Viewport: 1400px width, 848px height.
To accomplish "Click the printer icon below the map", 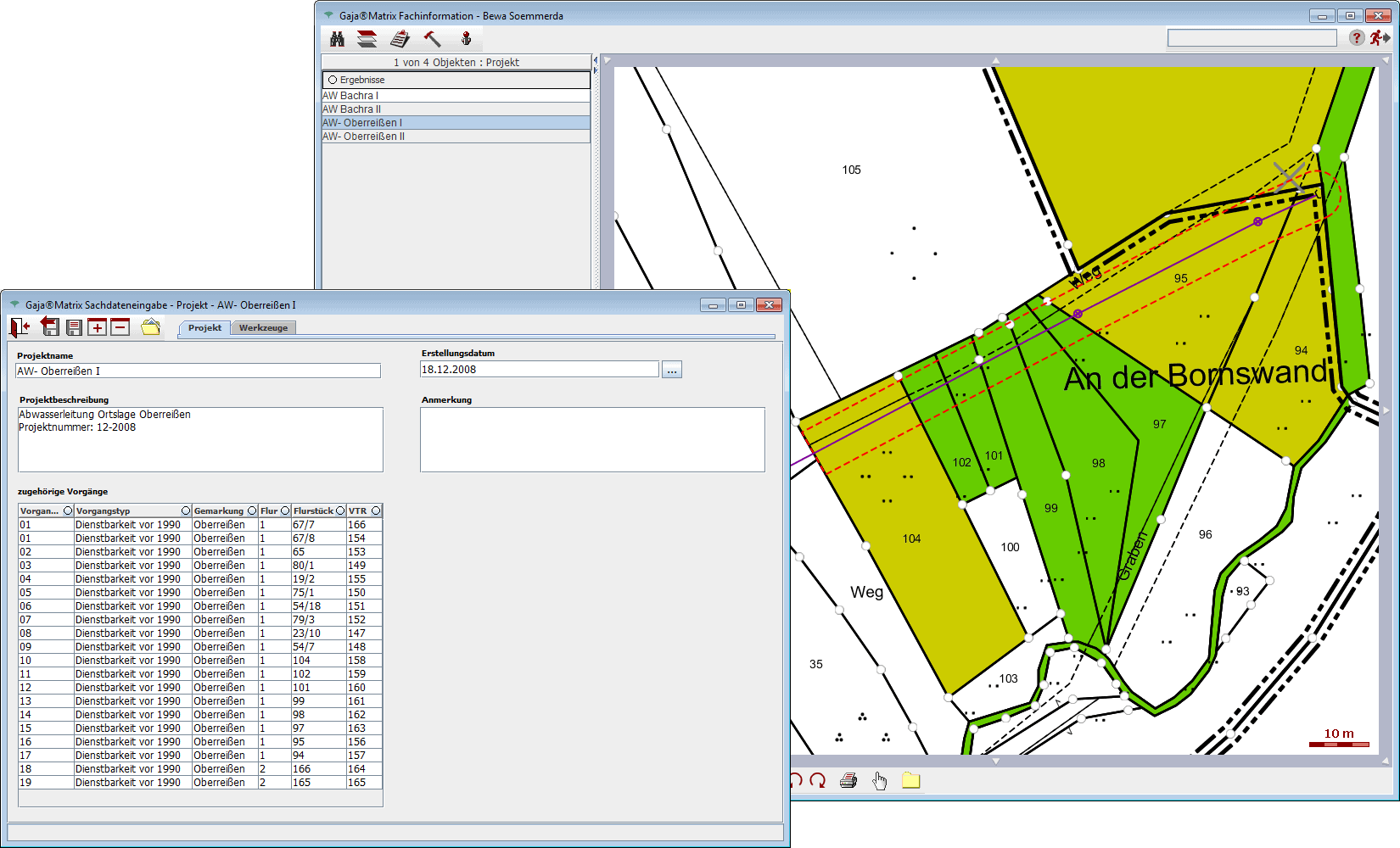I will (848, 781).
